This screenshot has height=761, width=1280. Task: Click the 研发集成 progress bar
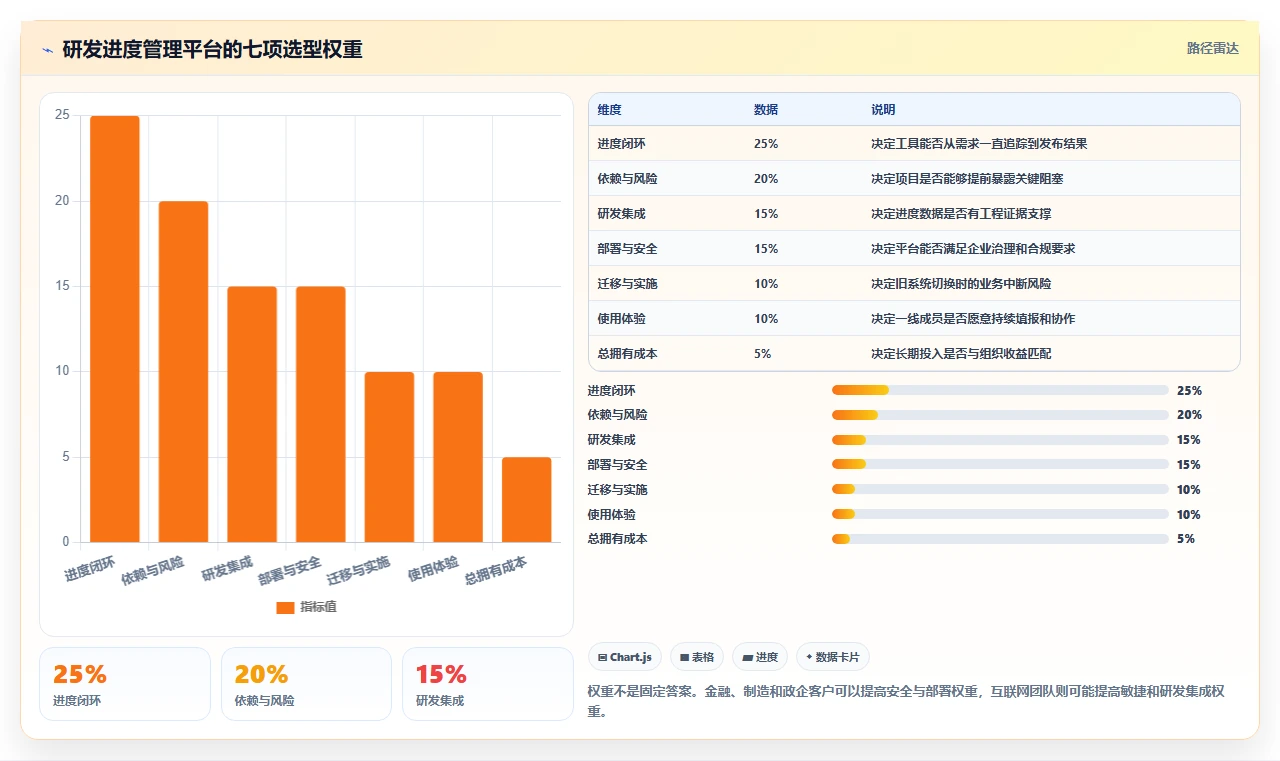[1000, 440]
